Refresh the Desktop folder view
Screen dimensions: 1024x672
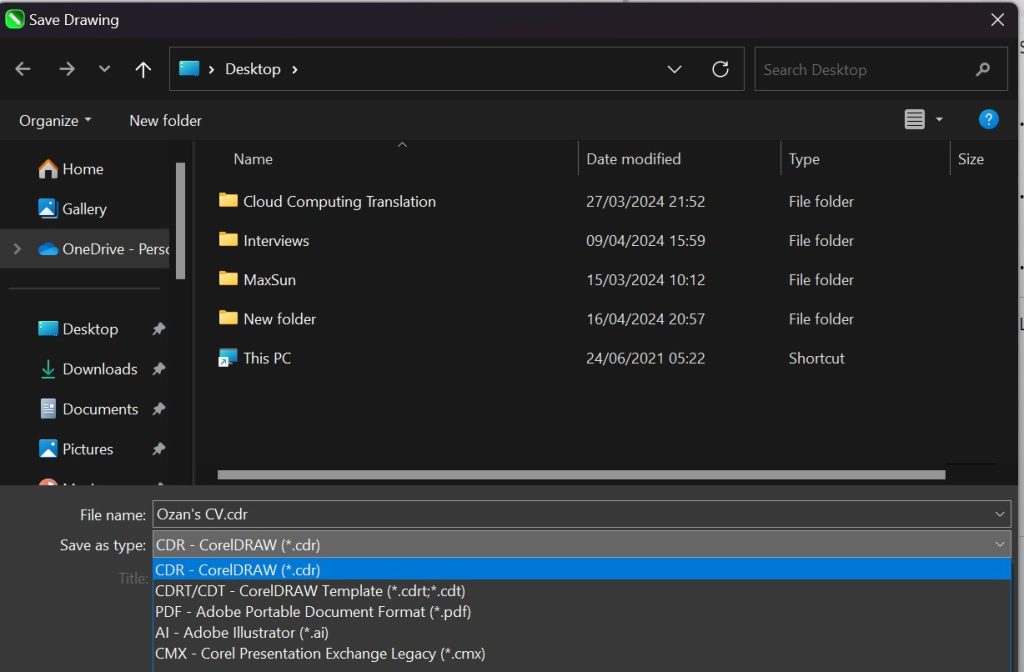720,69
